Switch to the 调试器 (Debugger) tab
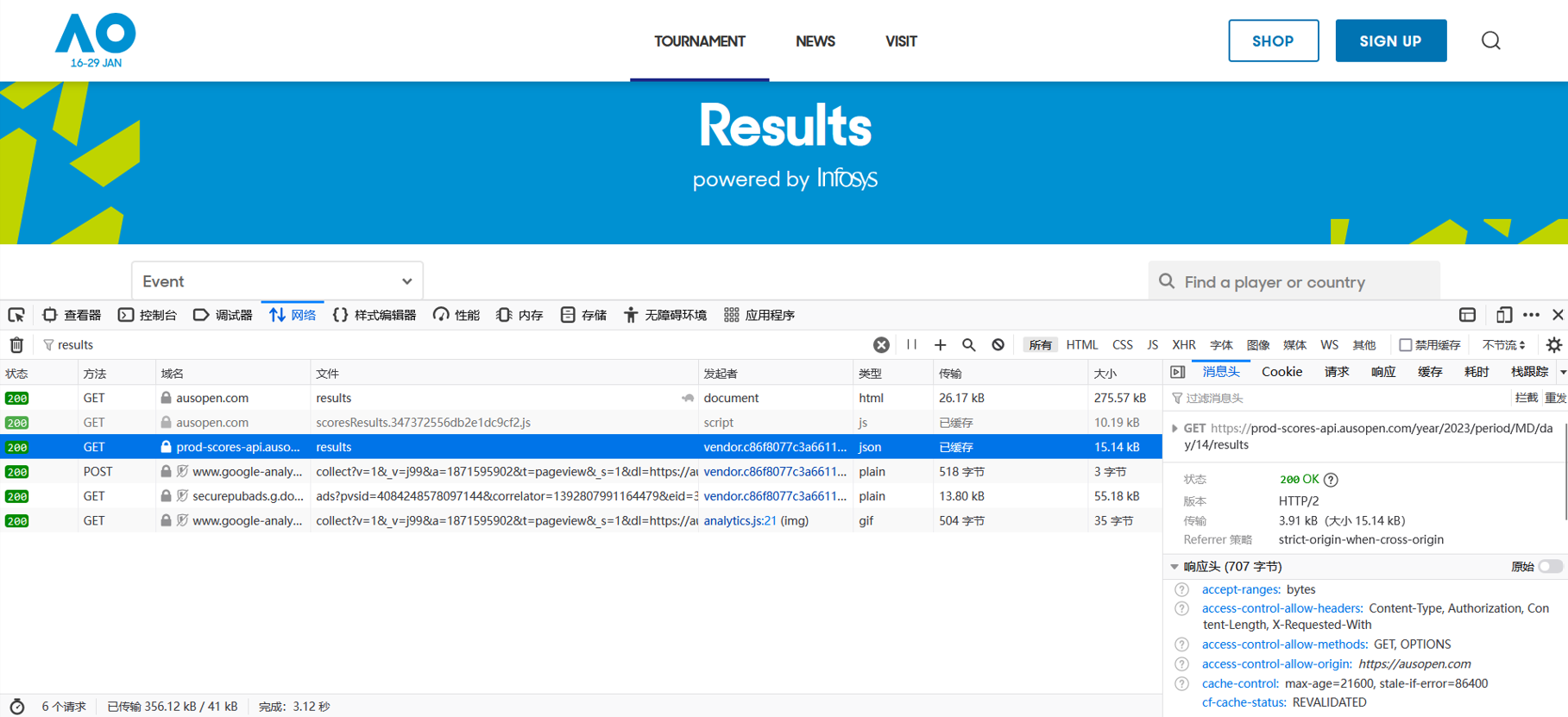Image resolution: width=1568 pixels, height=717 pixels. (x=223, y=315)
